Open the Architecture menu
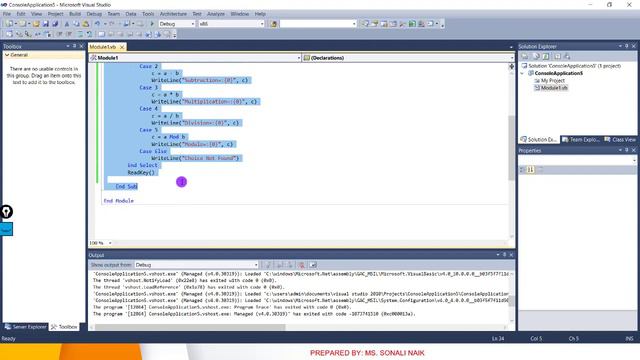 (173, 14)
